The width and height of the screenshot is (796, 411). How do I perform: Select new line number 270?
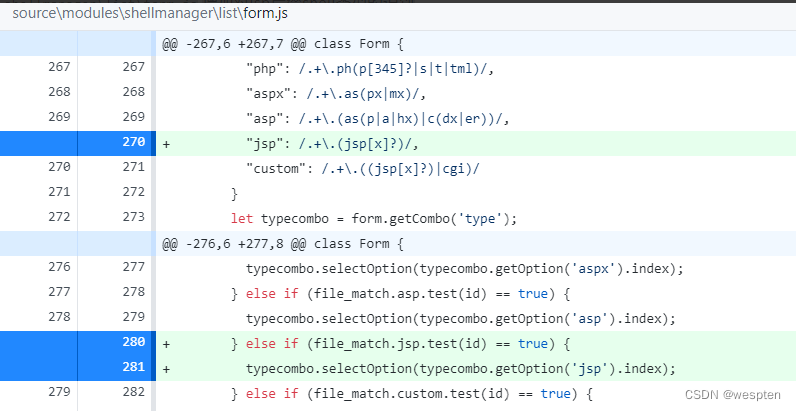132,143
